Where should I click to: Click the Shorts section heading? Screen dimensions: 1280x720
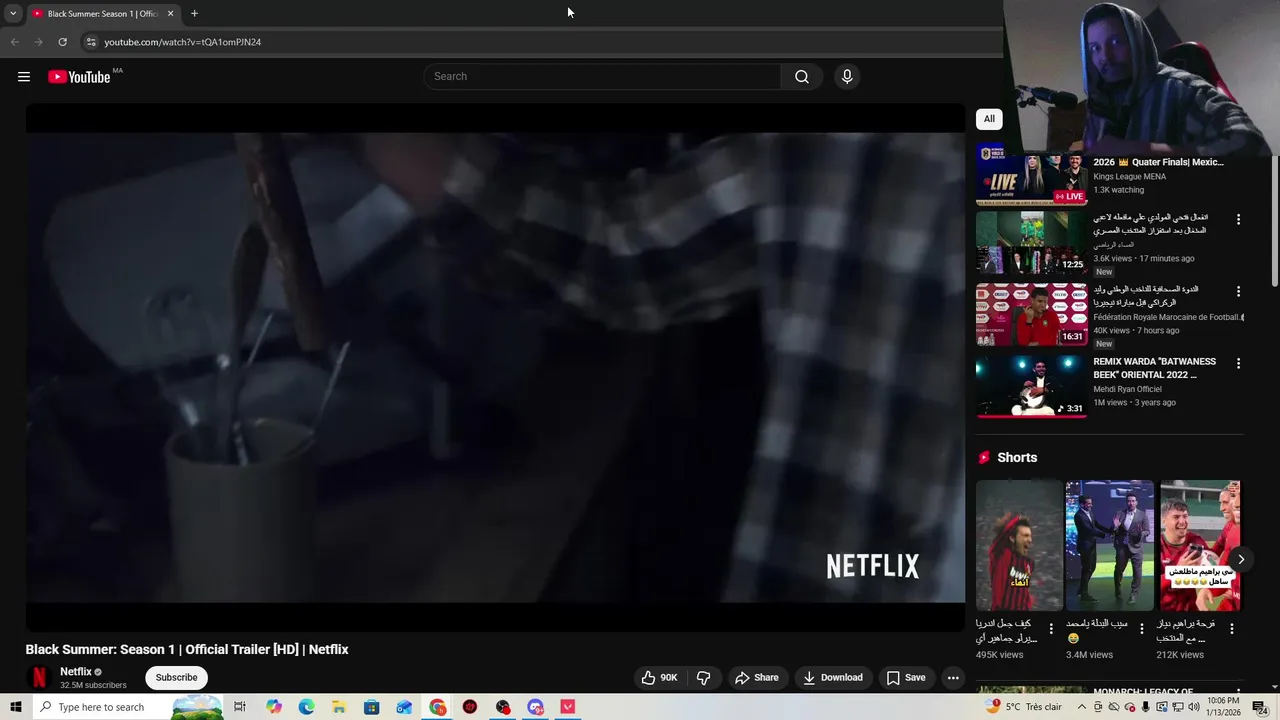1017,457
